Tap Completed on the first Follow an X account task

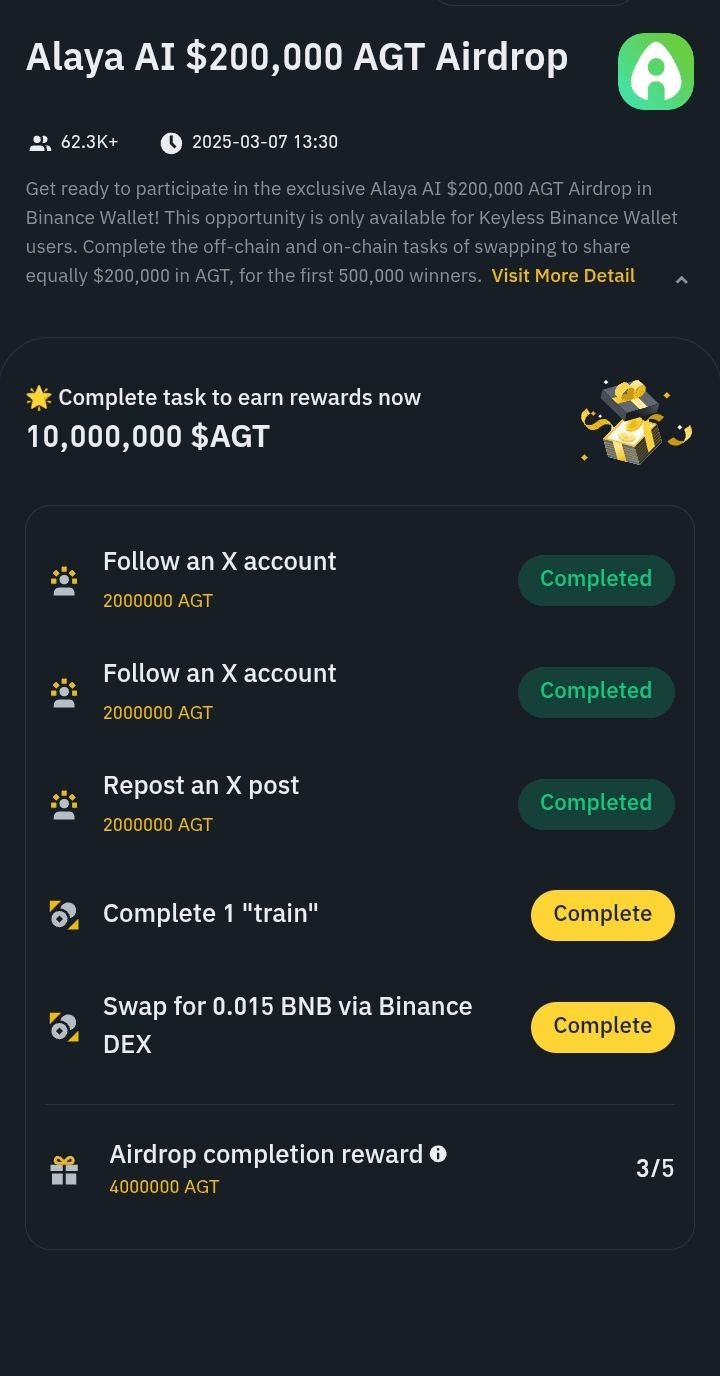(596, 579)
